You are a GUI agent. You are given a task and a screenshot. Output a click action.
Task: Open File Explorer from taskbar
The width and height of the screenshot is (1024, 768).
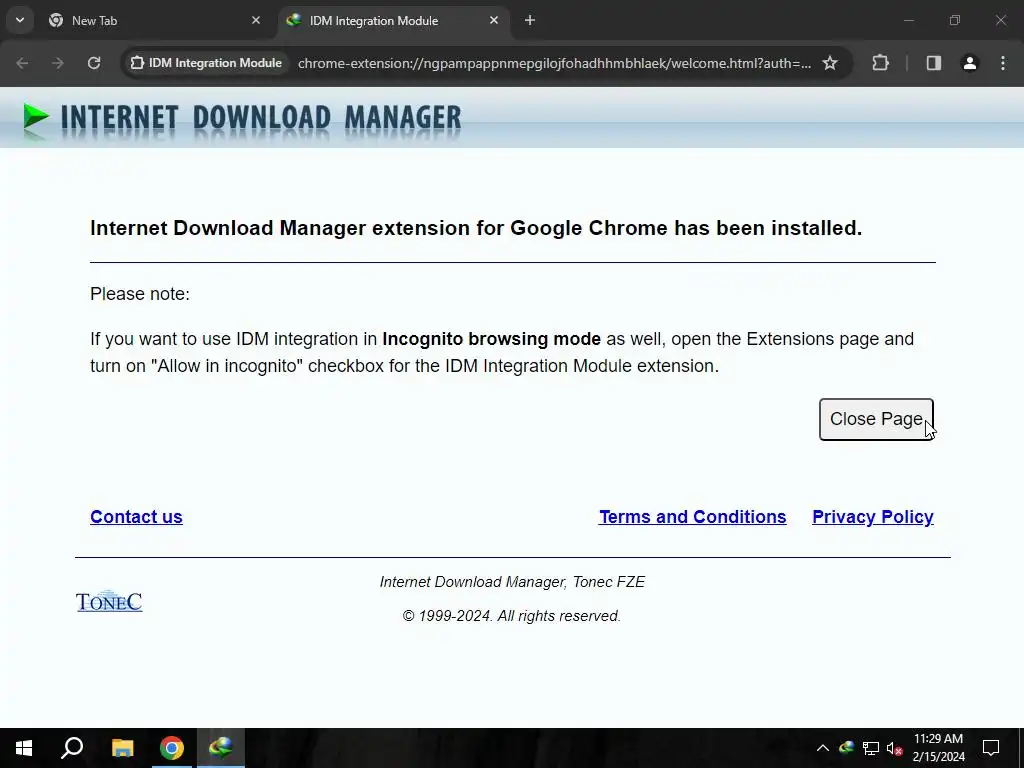click(x=122, y=748)
